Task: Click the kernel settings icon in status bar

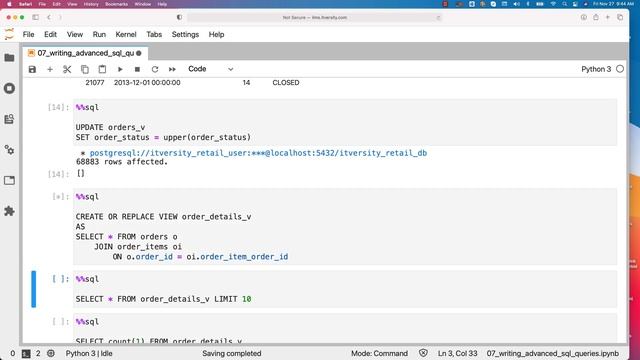Action: pyautogui.click(x=51, y=353)
